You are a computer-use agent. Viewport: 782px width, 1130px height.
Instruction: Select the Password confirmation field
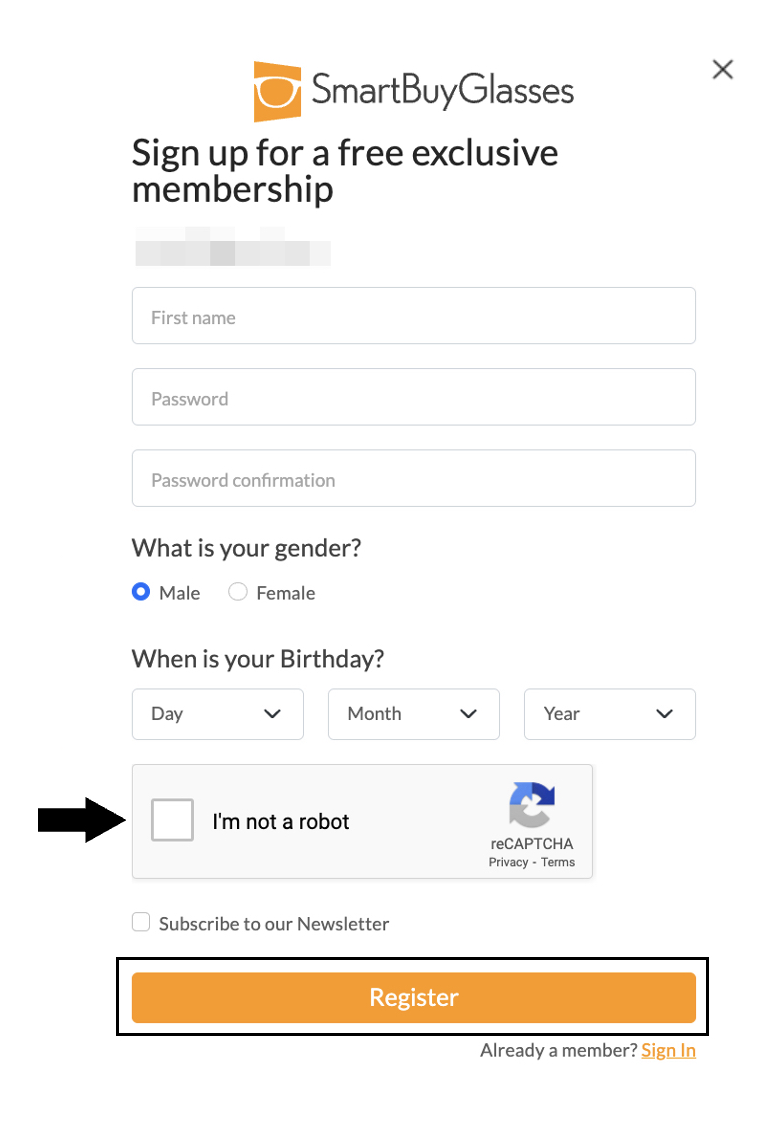413,478
